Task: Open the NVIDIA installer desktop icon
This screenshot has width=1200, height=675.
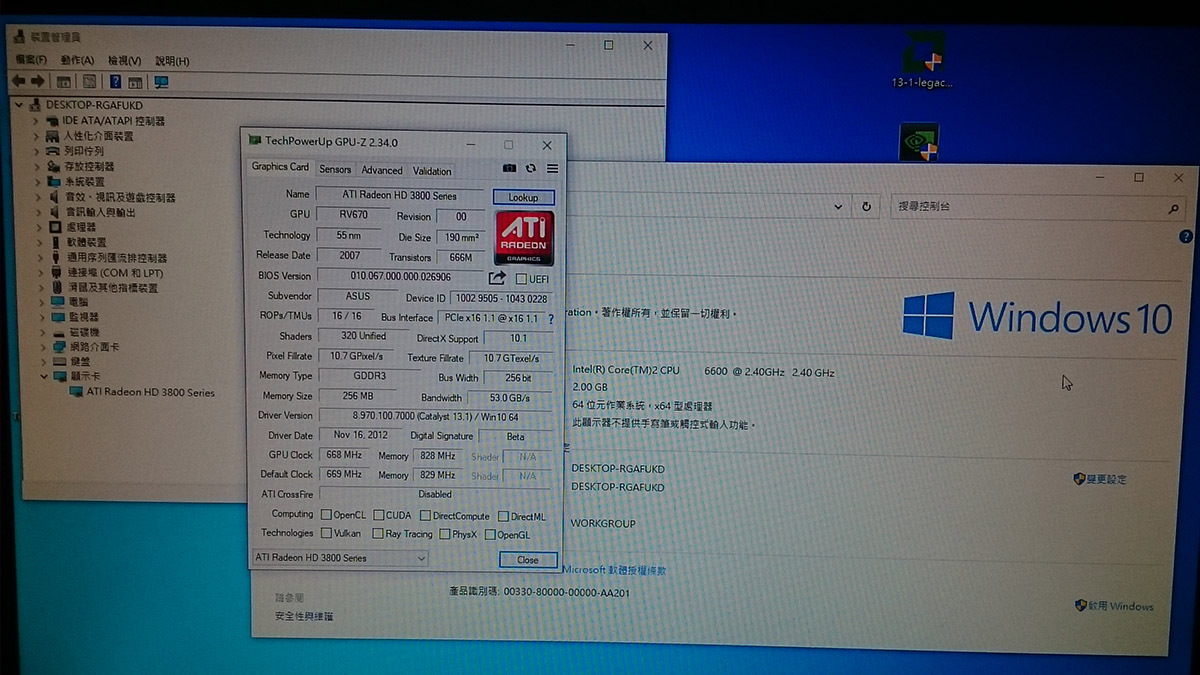Action: (x=919, y=141)
